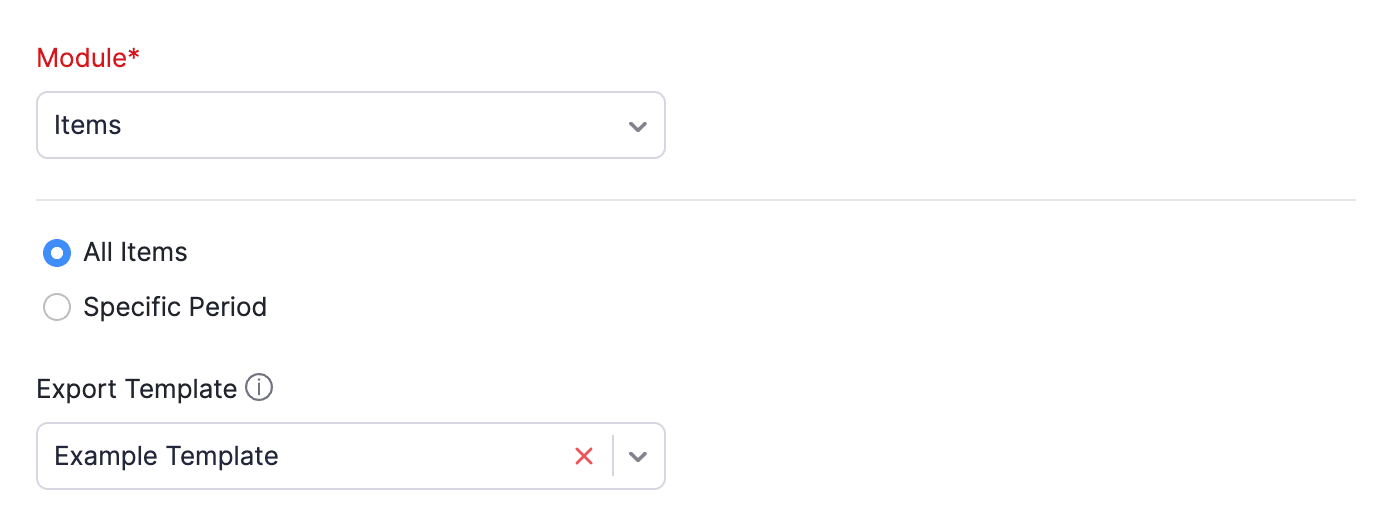
Task: Open Export Template list via chevron arrow
Action: point(638,456)
